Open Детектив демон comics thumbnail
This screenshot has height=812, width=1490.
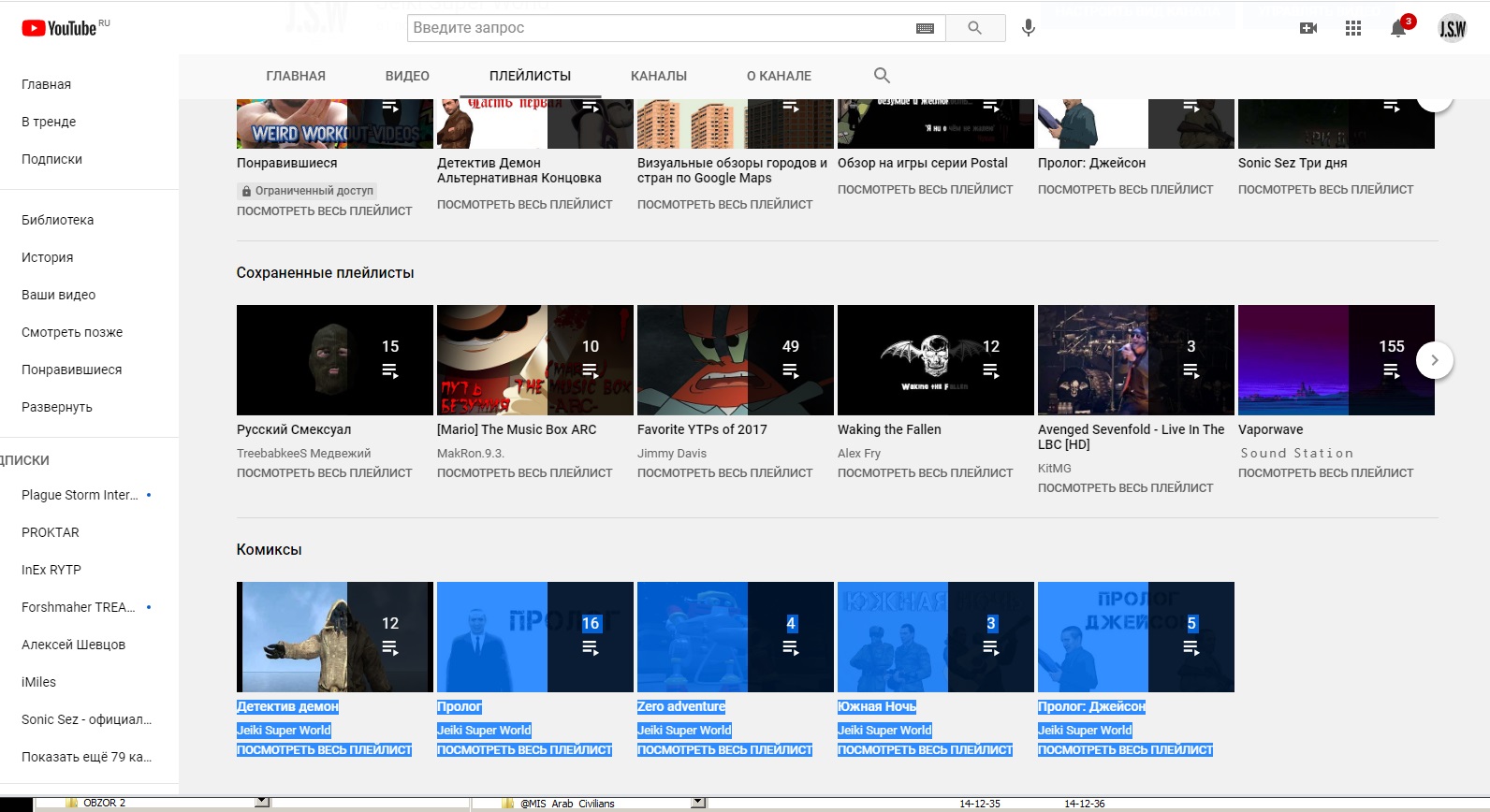[x=335, y=637]
